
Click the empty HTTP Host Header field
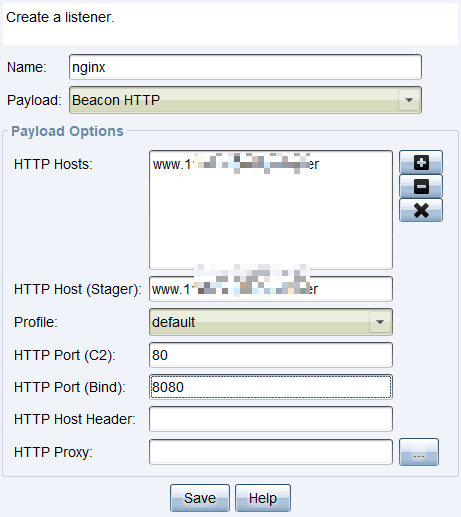tap(271, 419)
